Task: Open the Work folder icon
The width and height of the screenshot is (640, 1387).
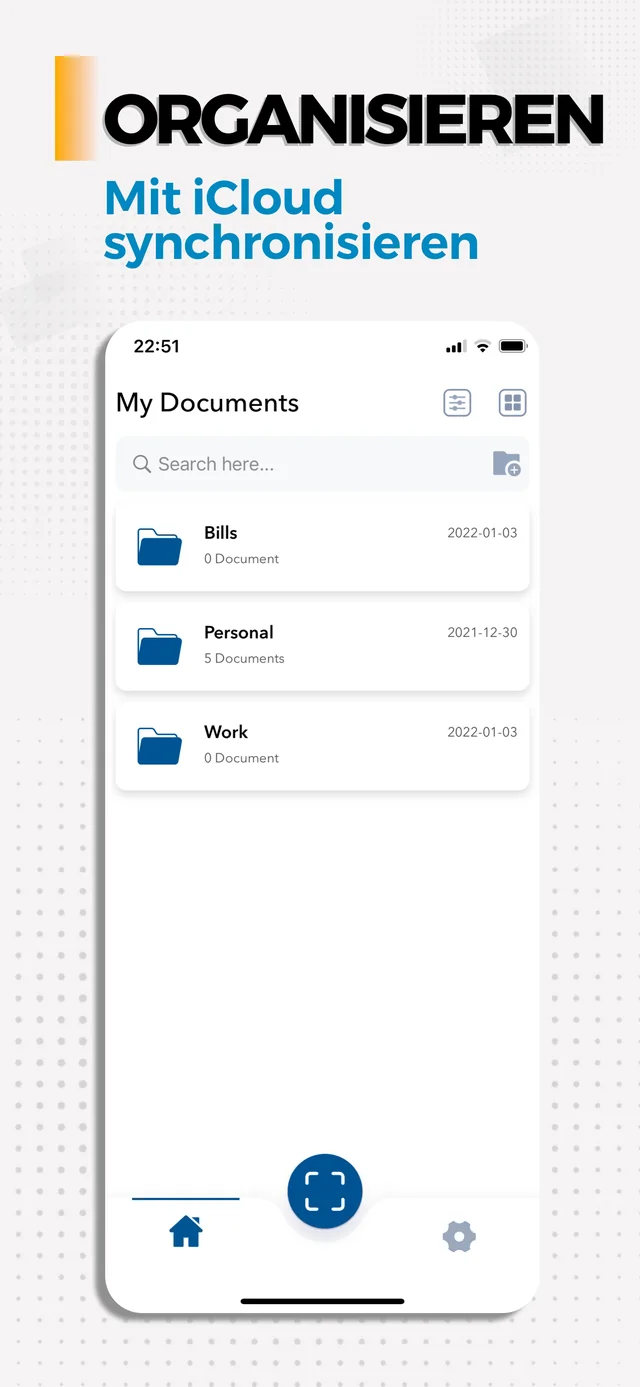Action: 159,746
